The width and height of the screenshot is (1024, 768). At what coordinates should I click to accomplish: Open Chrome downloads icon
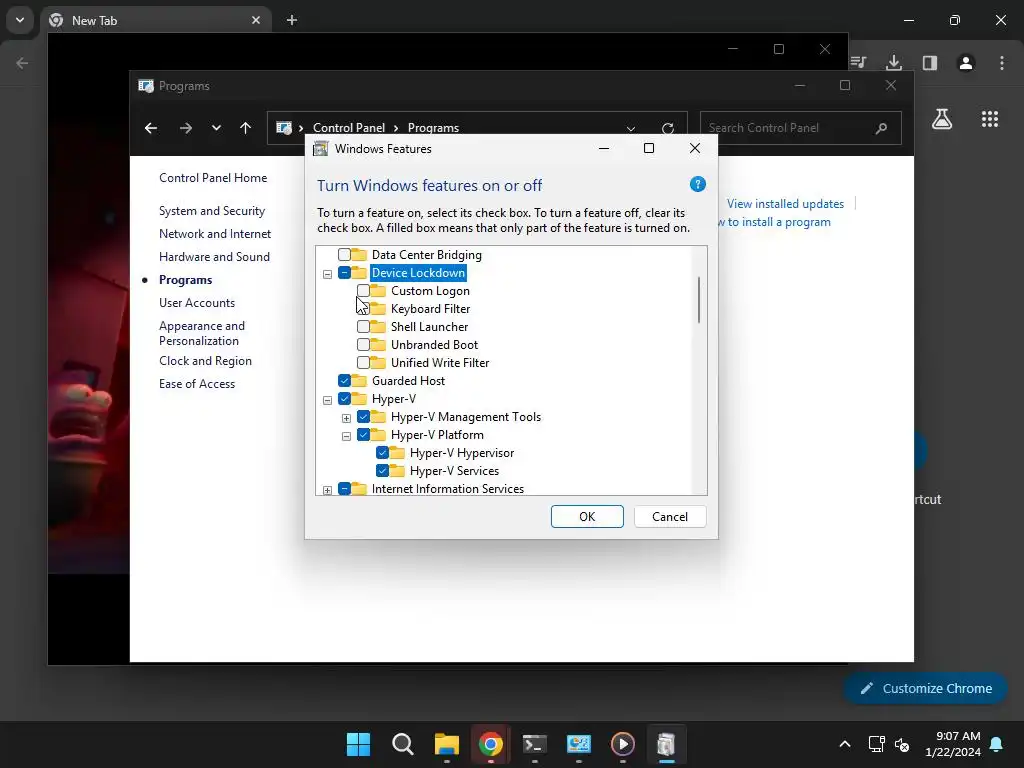point(894,63)
